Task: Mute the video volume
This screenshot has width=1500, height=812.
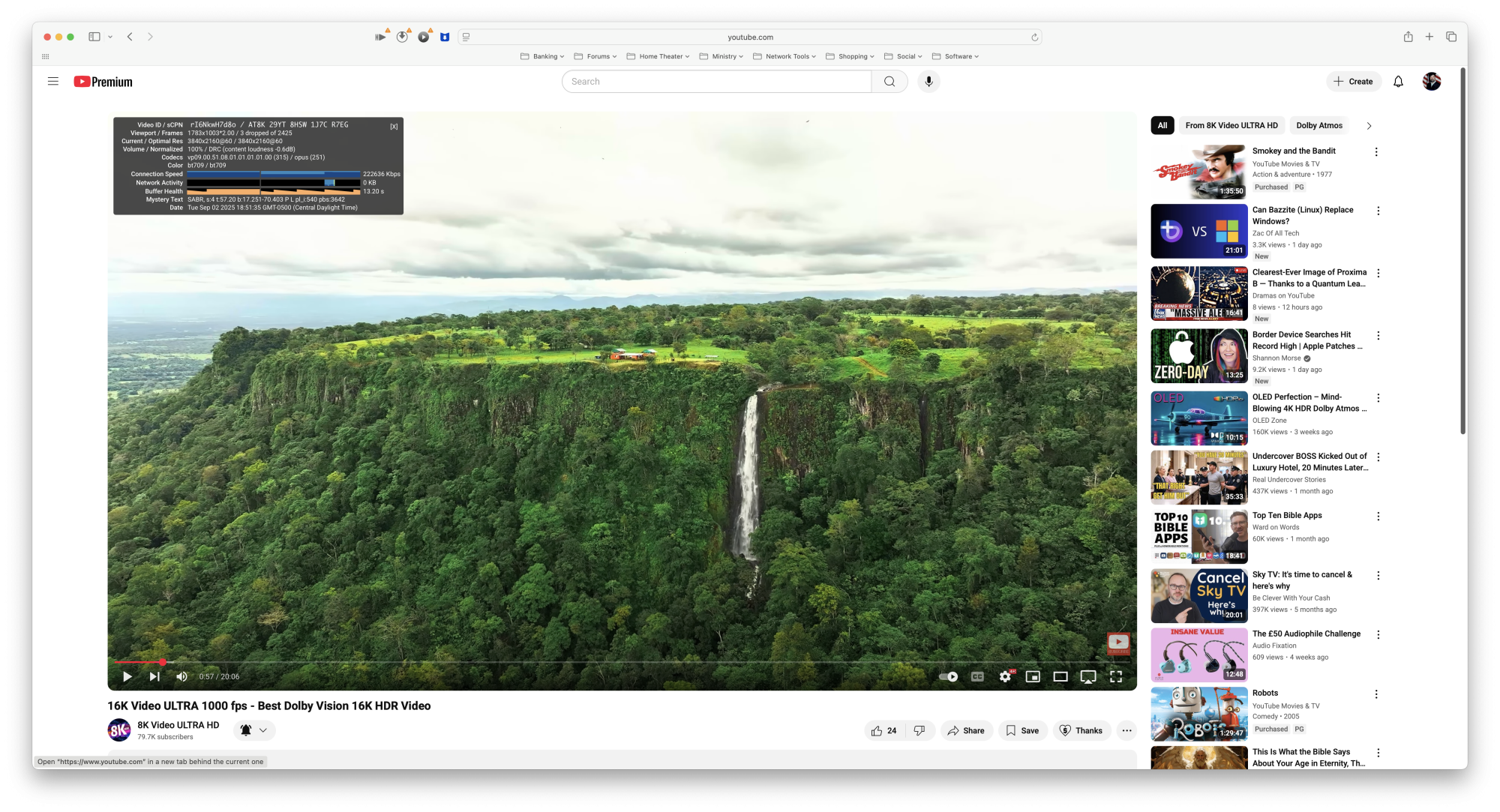Action: (x=181, y=676)
